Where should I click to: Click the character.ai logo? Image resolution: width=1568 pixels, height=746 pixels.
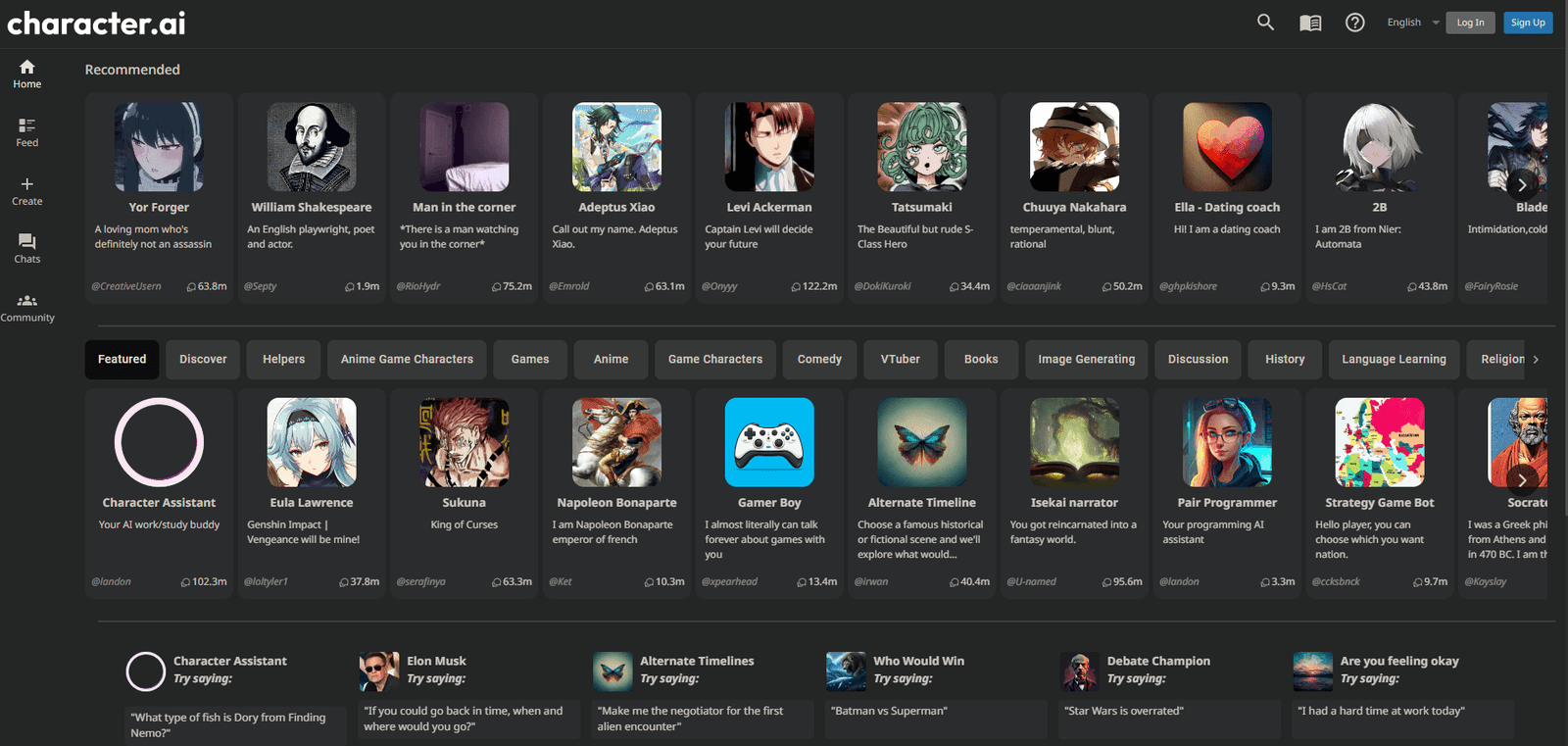pyautogui.click(x=96, y=23)
